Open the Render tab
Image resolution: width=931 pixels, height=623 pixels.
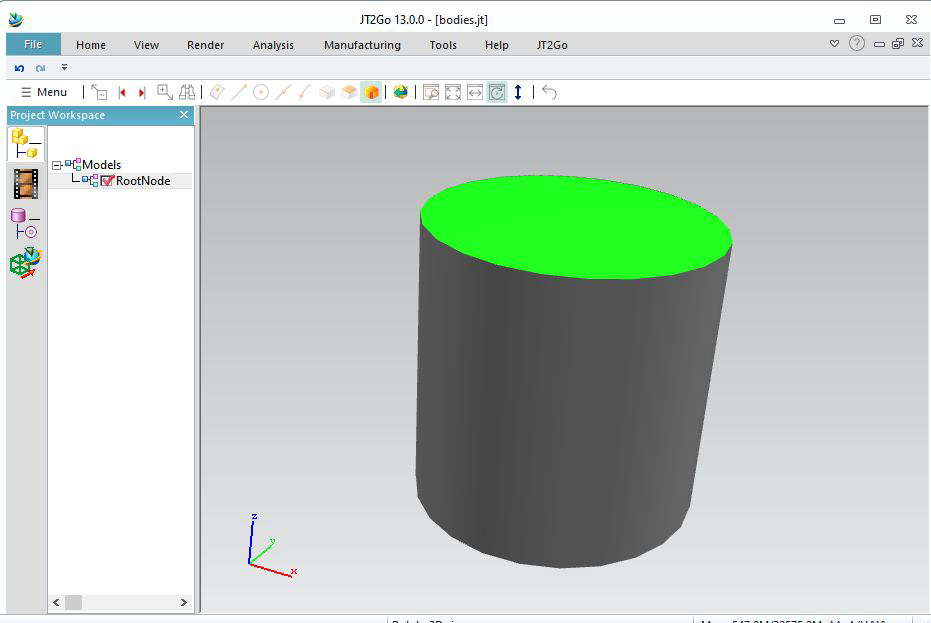pyautogui.click(x=205, y=45)
